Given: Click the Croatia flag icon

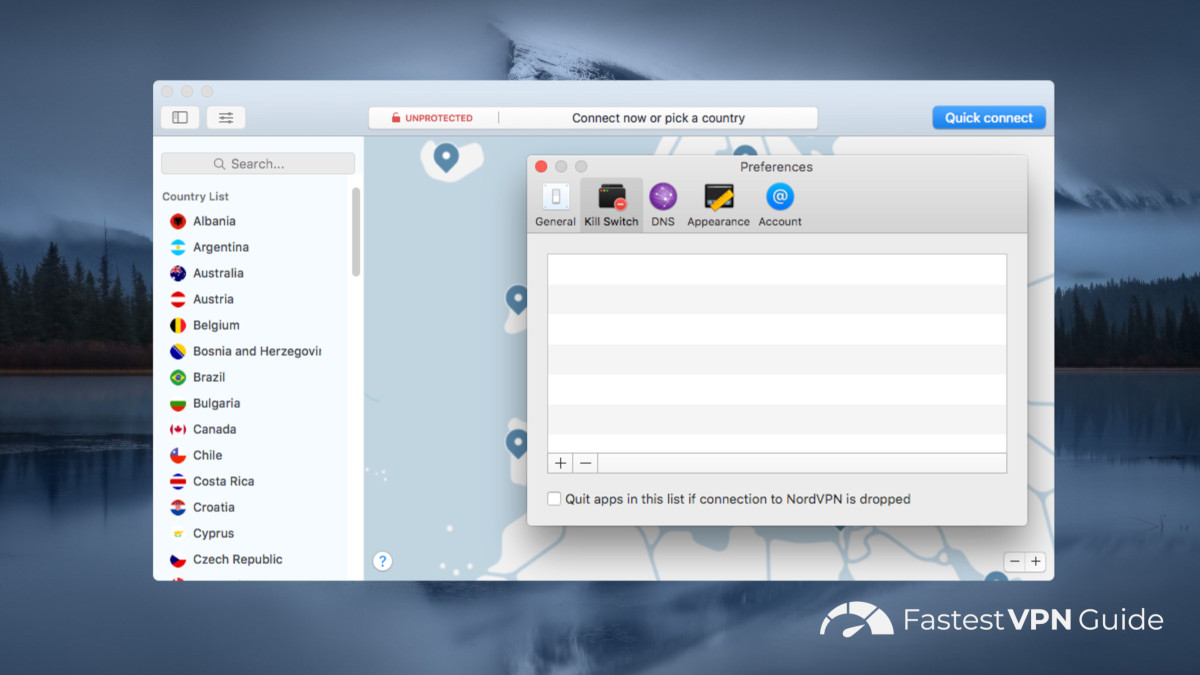Looking at the screenshot, I should (178, 507).
